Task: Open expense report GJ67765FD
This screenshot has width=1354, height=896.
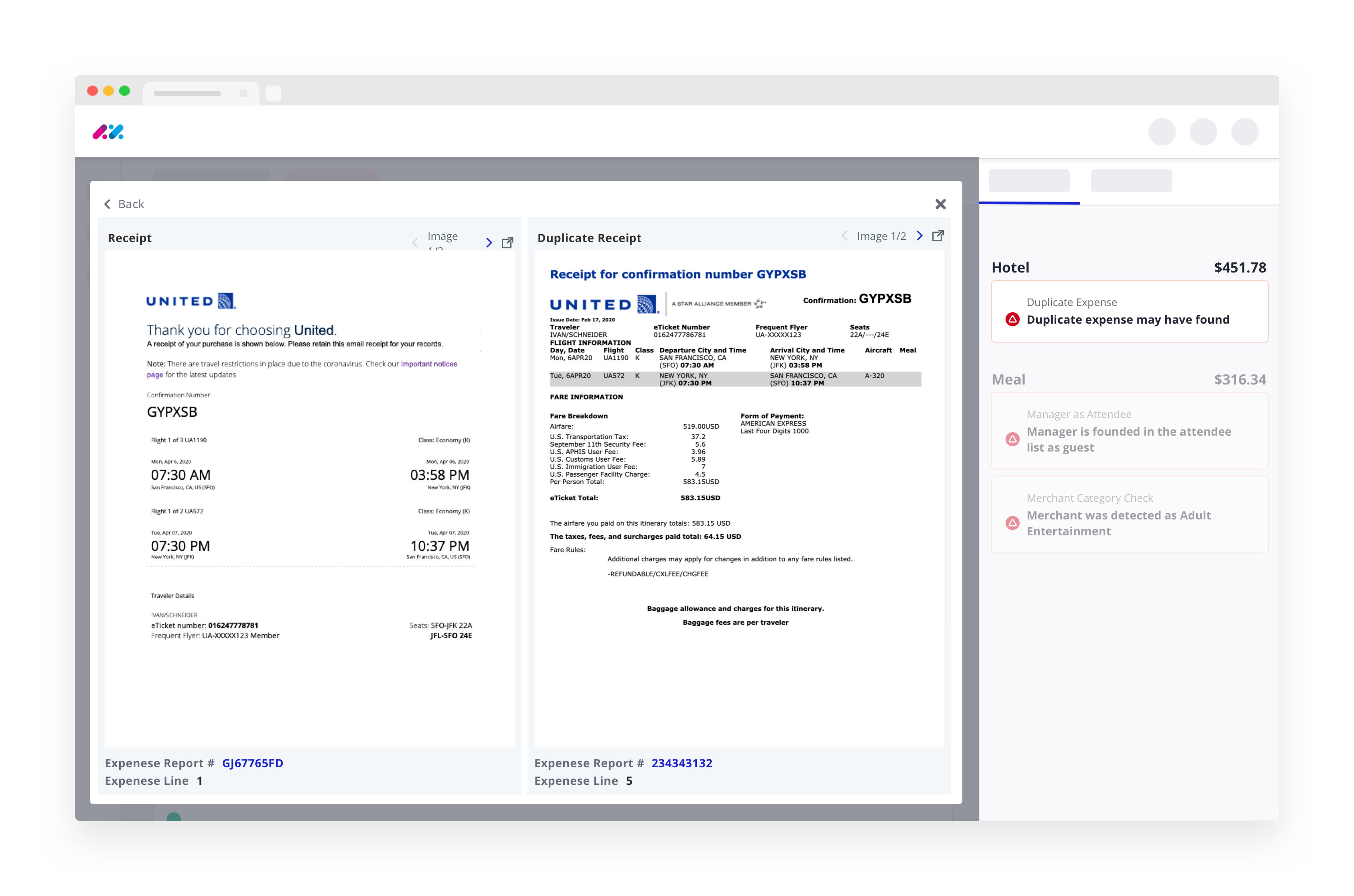Action: (252, 763)
